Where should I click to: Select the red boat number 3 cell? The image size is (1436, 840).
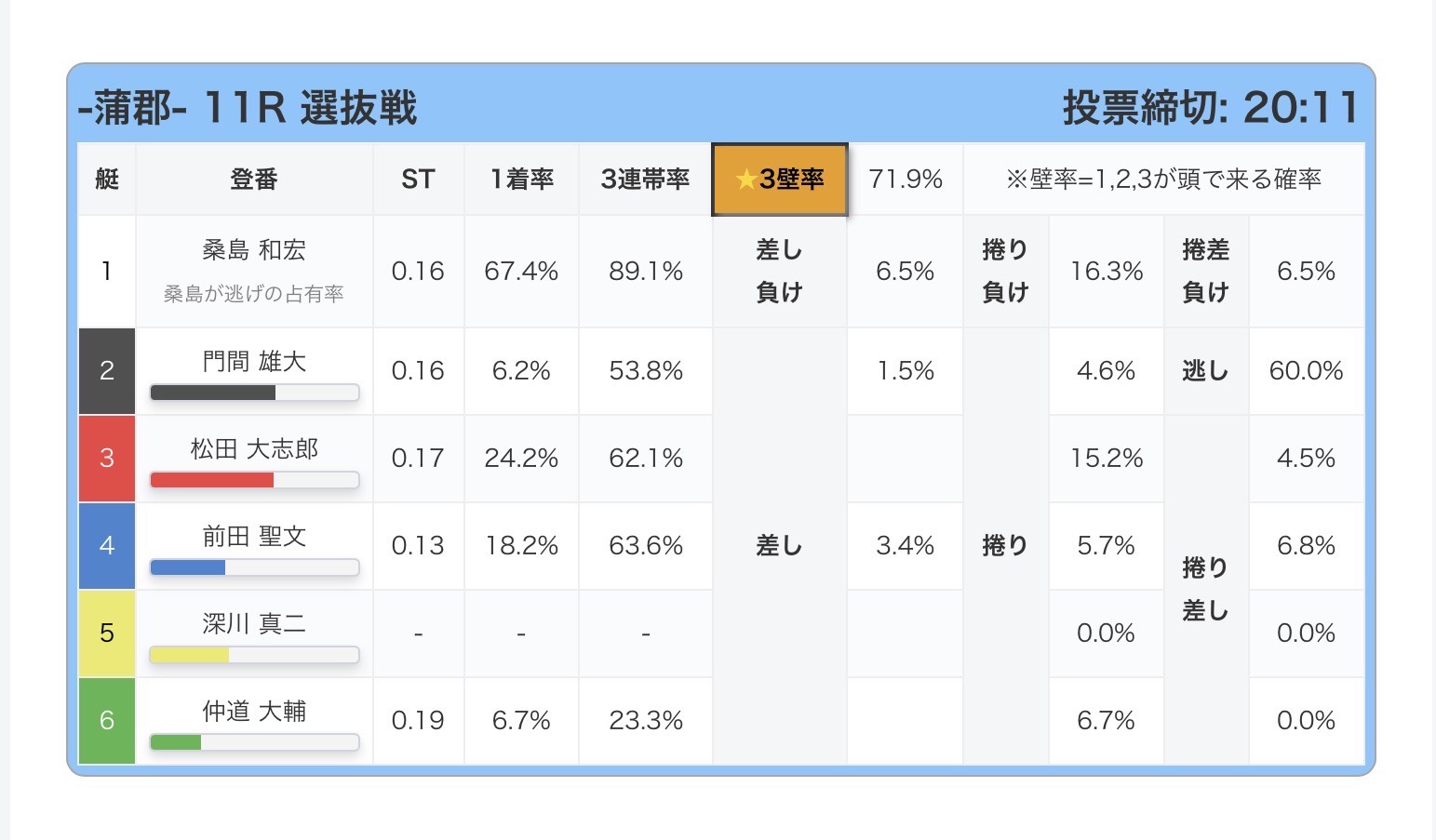point(107,459)
